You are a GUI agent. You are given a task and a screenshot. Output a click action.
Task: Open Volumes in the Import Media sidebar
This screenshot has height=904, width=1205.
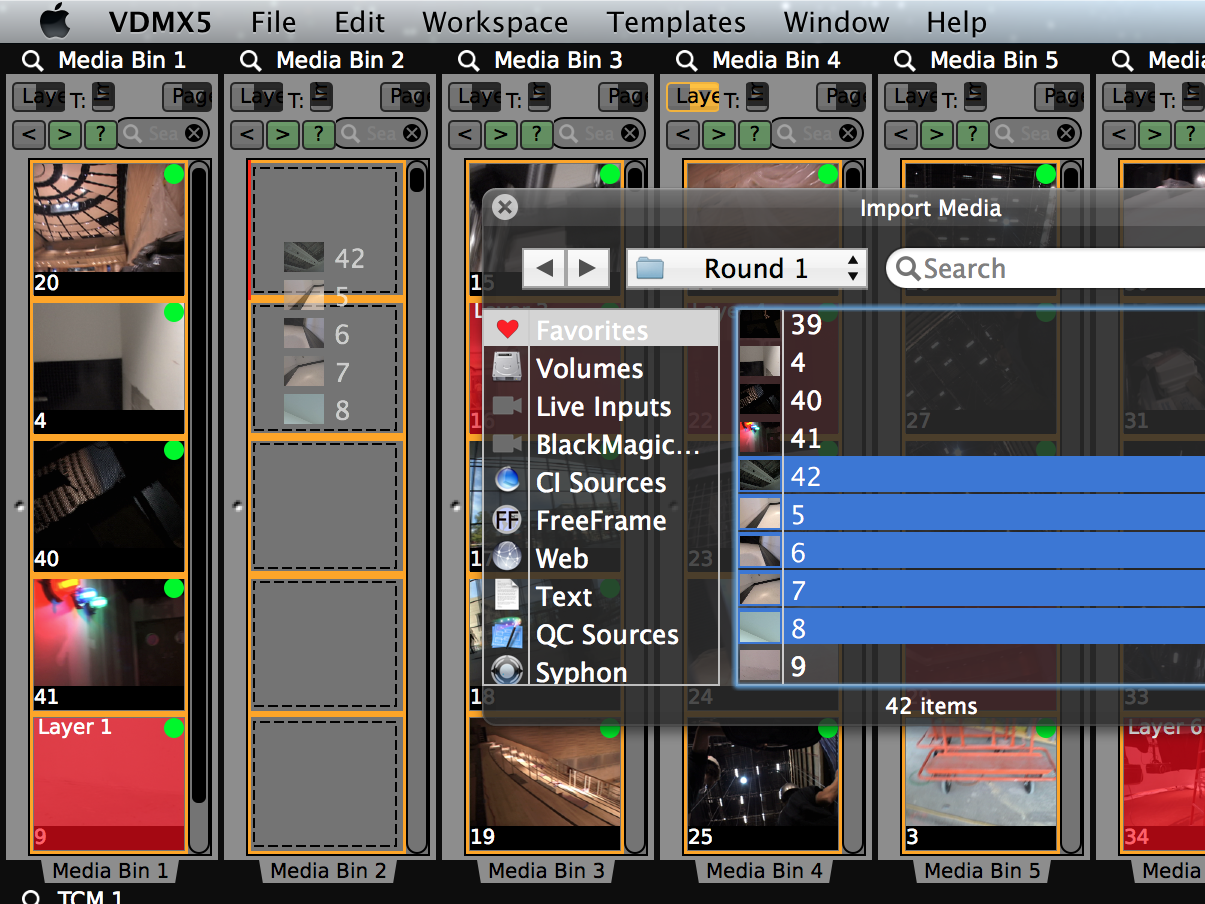589,368
